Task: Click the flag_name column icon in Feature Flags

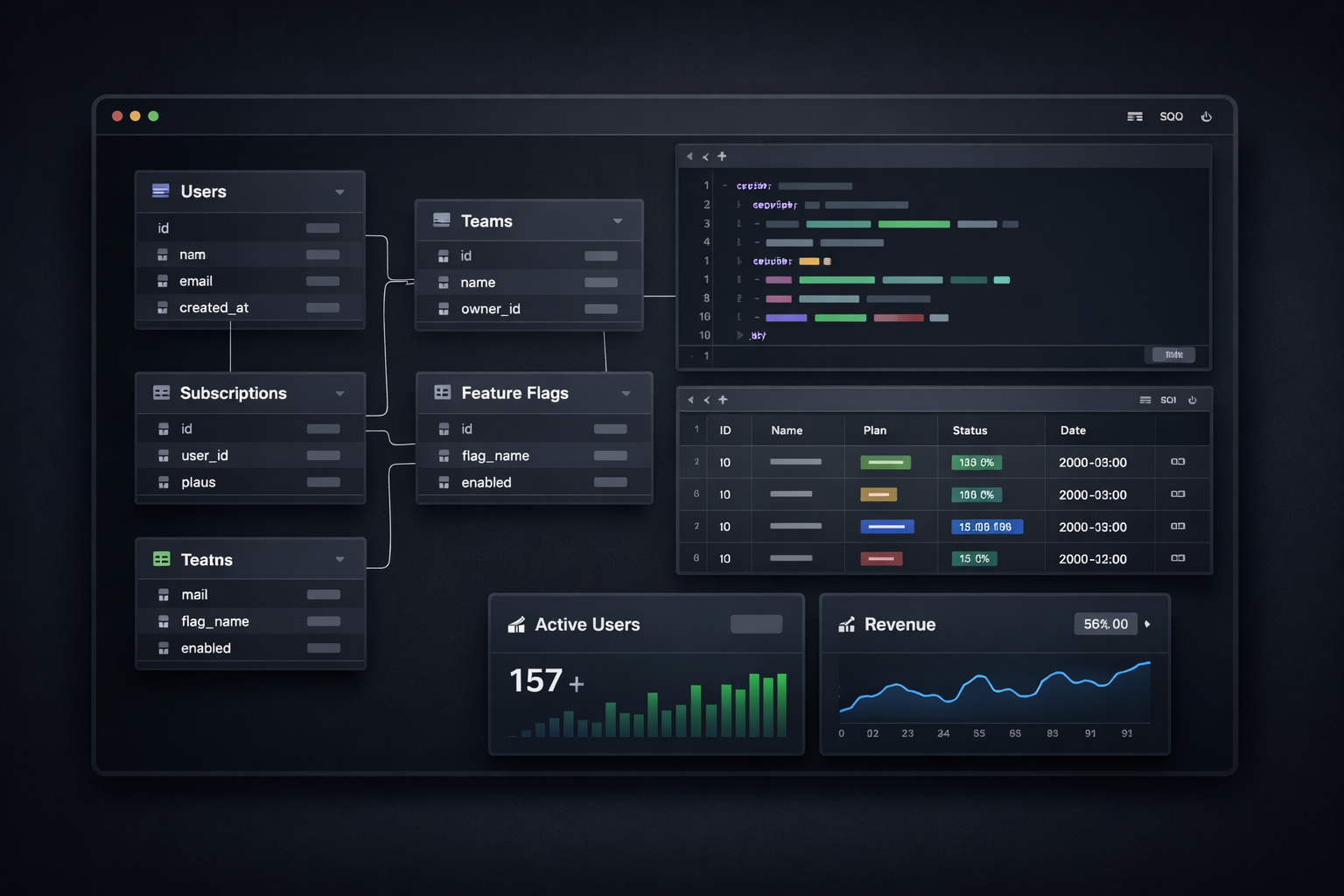Action: 444,456
